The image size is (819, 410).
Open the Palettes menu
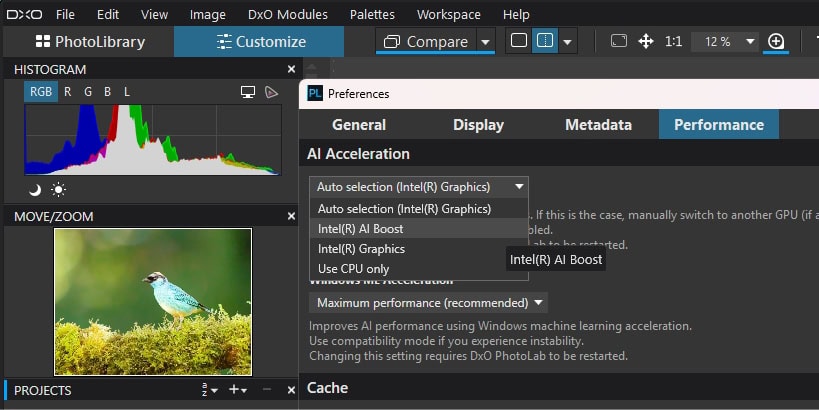(x=372, y=14)
